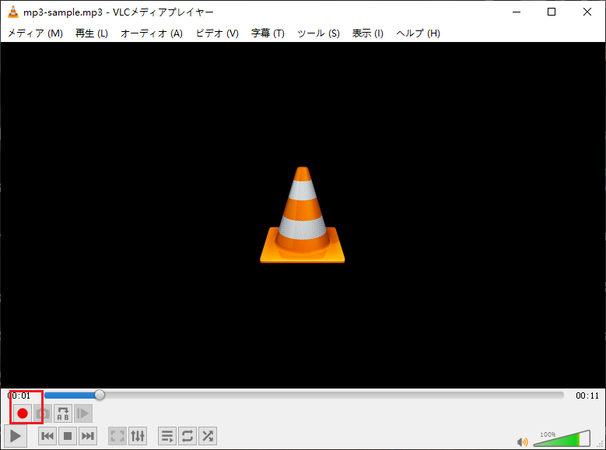Stop playback
This screenshot has width=606, height=450.
[68, 436]
